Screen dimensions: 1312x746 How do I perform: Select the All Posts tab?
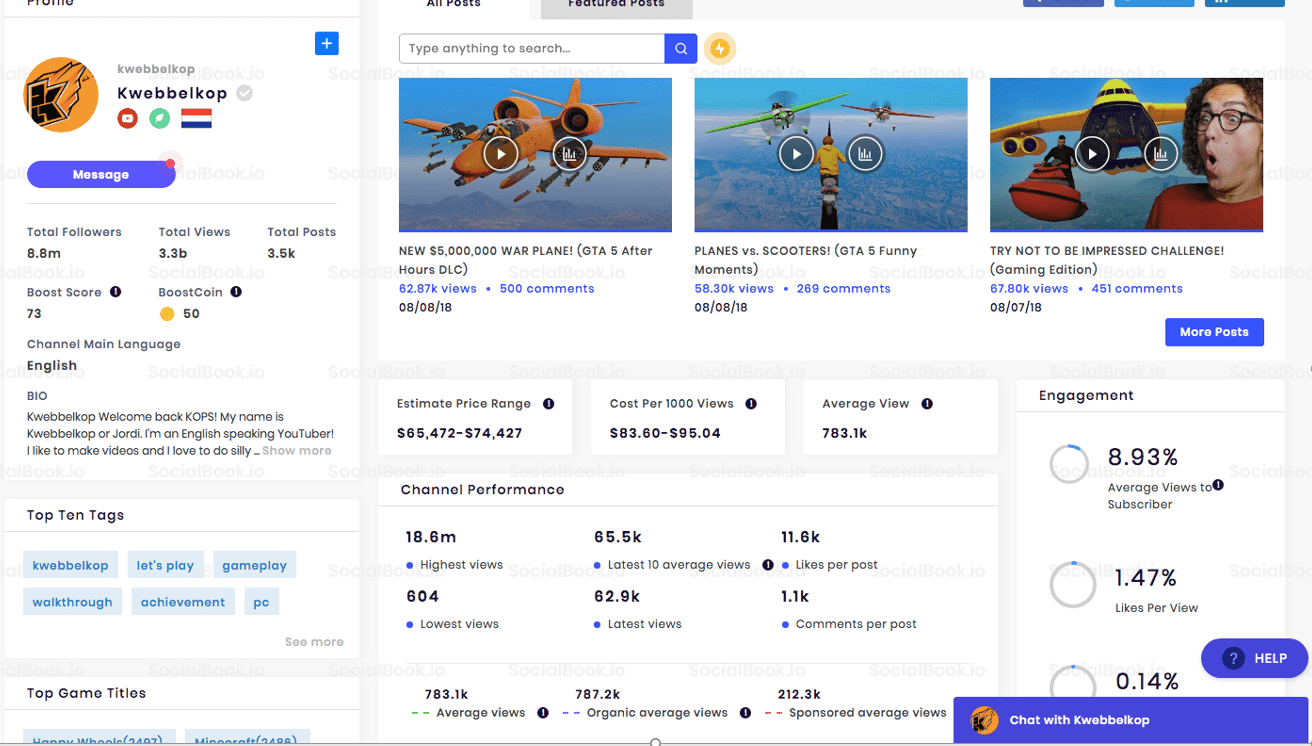453,6
